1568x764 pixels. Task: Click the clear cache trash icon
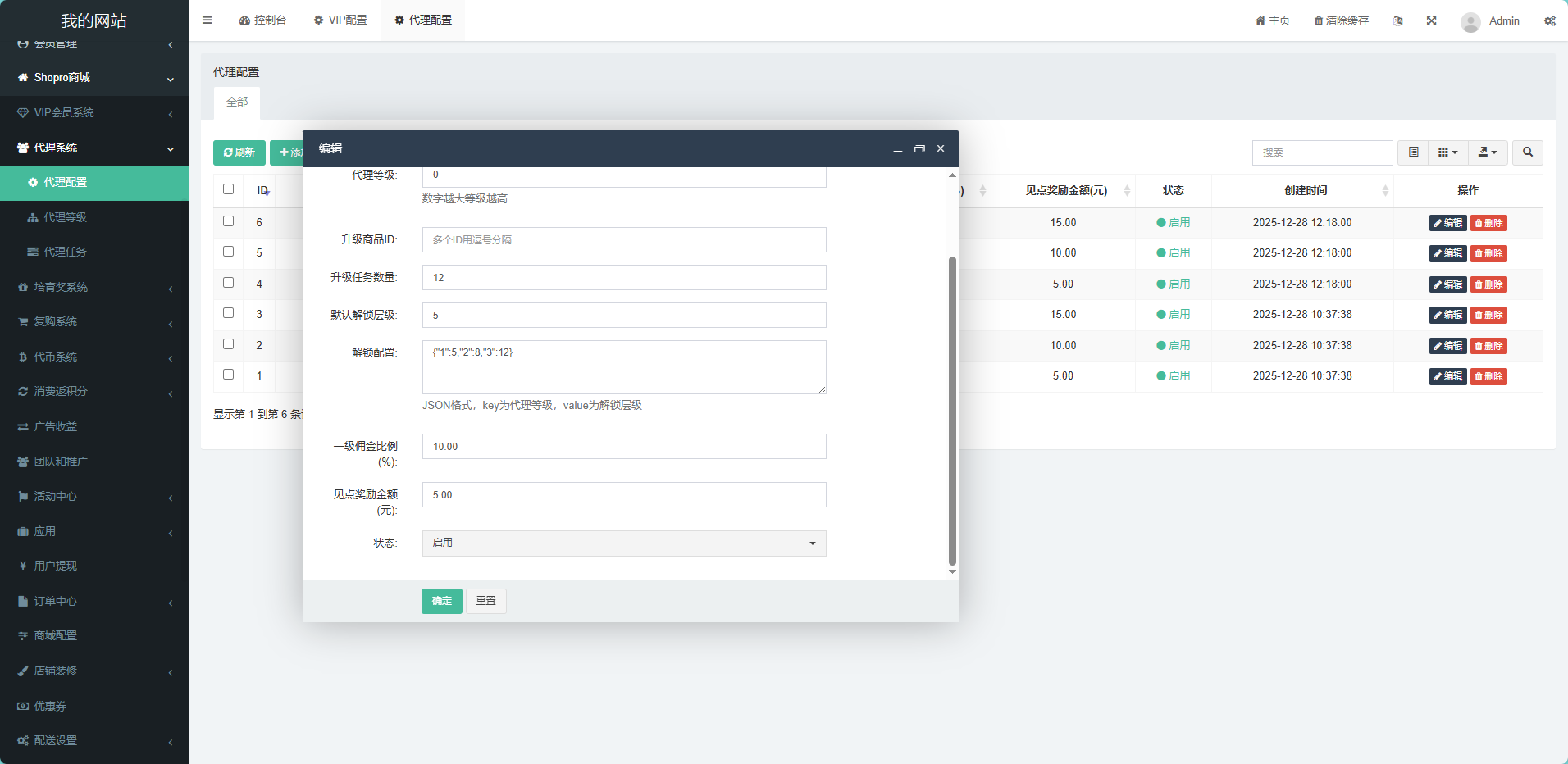1318,20
